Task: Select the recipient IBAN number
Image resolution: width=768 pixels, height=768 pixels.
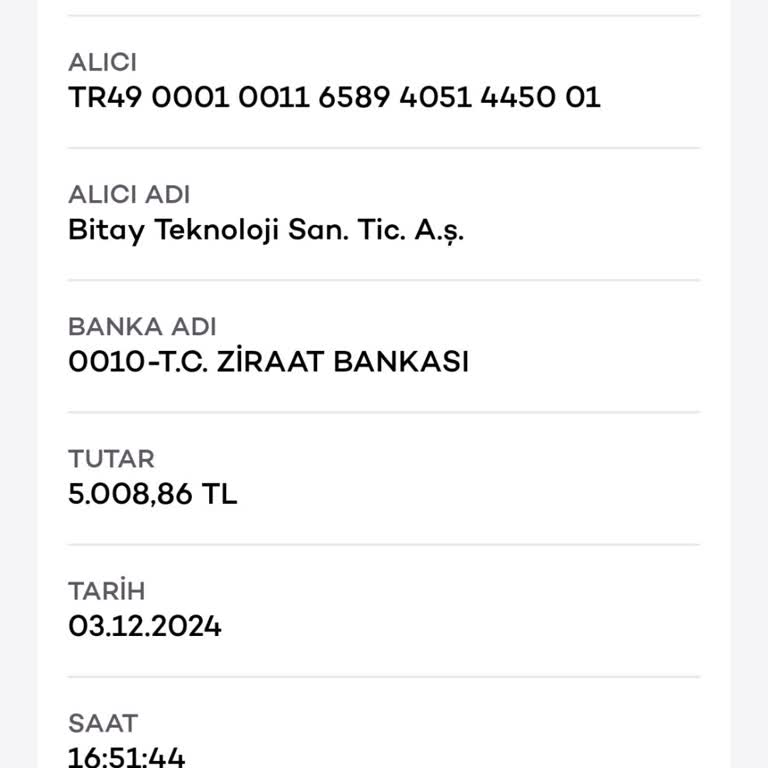Action: pos(334,98)
